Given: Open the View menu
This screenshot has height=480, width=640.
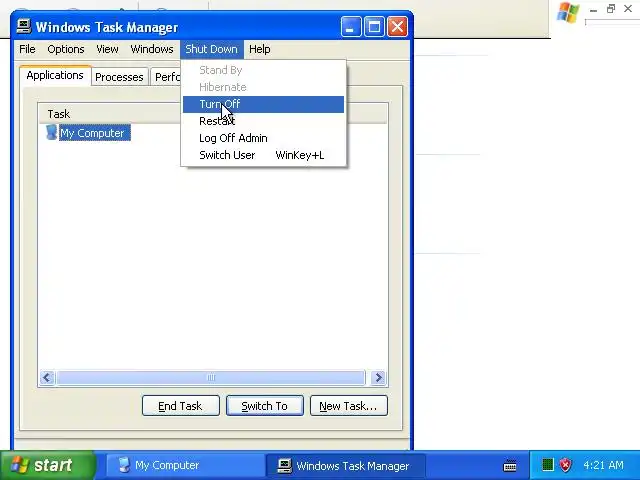Looking at the screenshot, I should (107, 49).
